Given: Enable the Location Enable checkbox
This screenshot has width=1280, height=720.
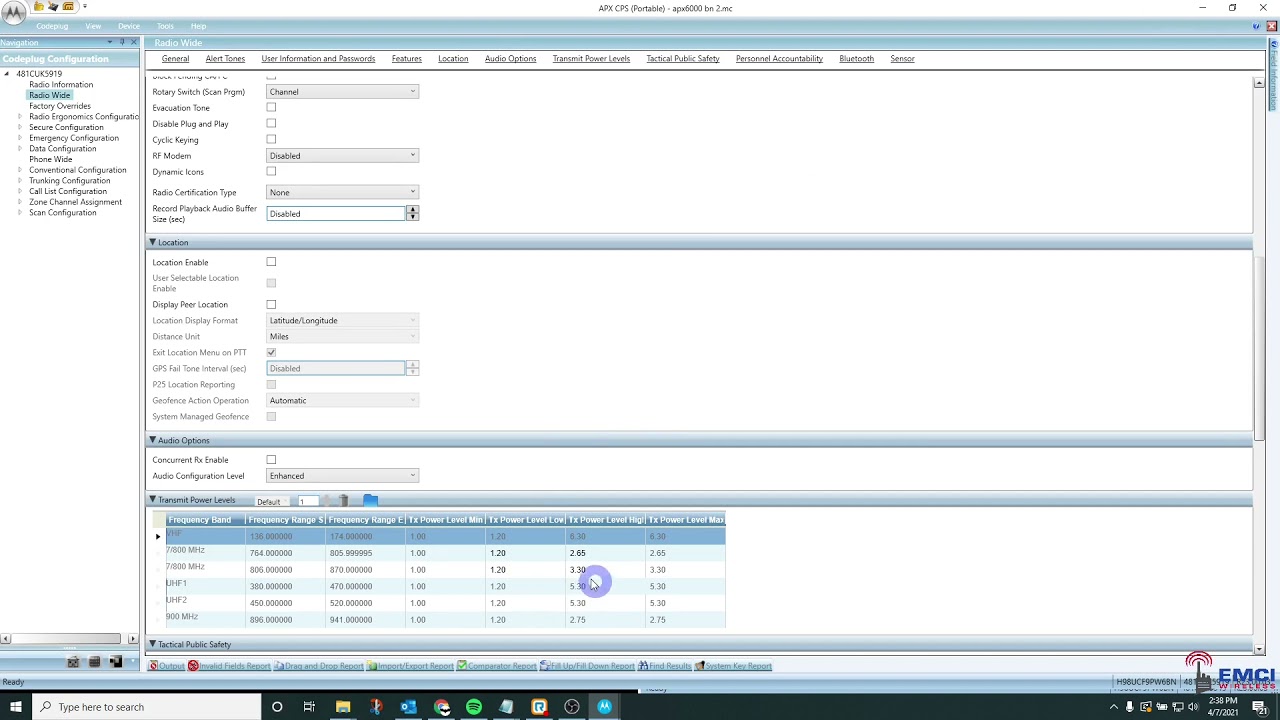Looking at the screenshot, I should 271,262.
